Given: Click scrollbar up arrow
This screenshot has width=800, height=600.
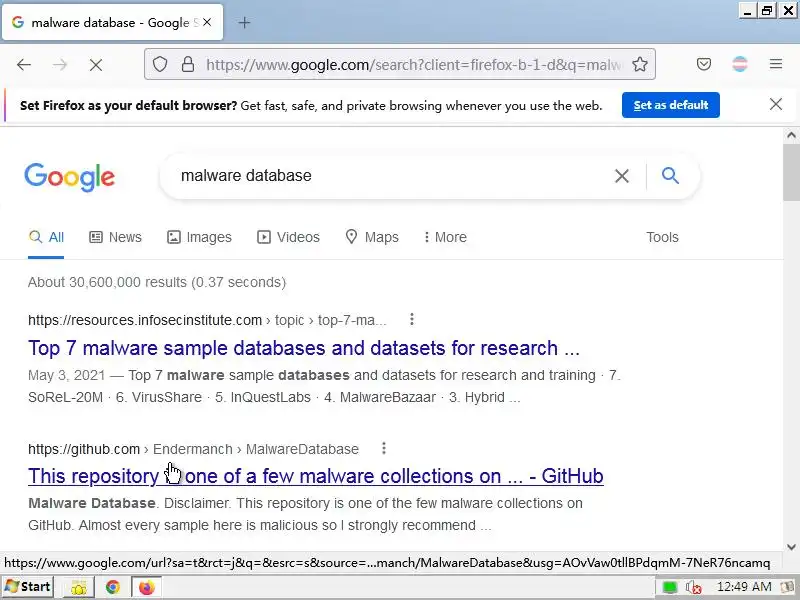Looking at the screenshot, I should [791, 135].
